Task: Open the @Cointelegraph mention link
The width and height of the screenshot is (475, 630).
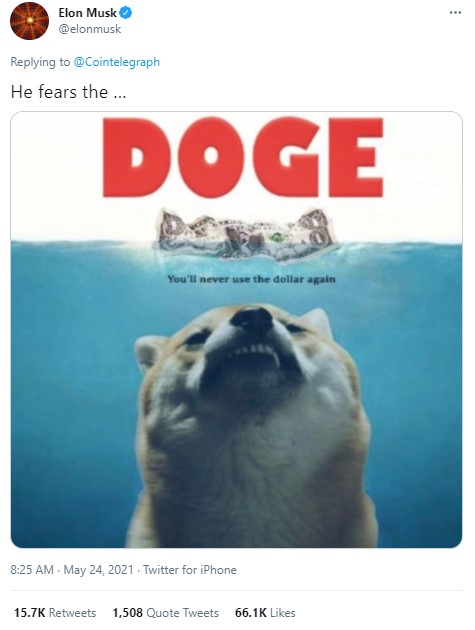Action: click(117, 62)
